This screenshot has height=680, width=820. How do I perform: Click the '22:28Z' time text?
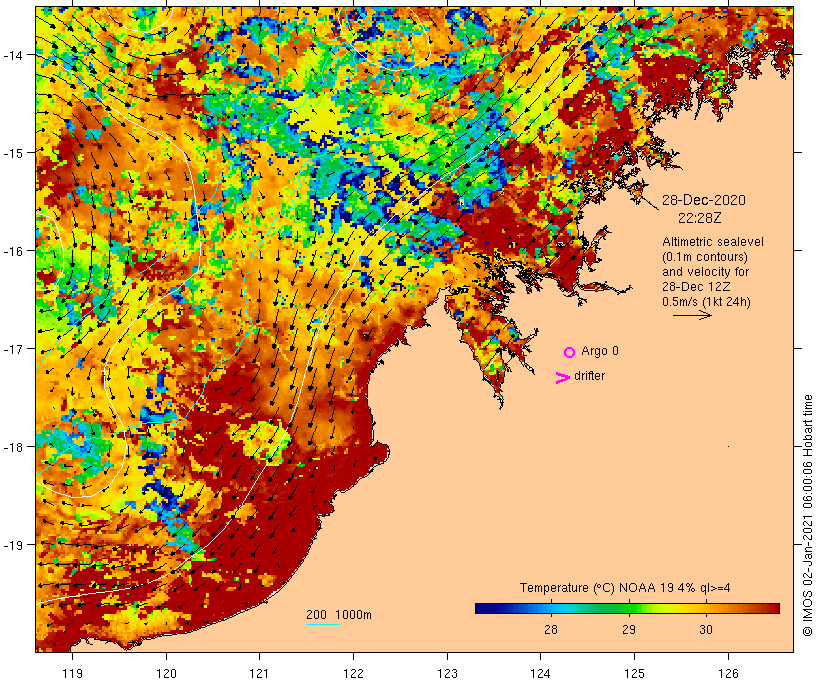coord(700,218)
